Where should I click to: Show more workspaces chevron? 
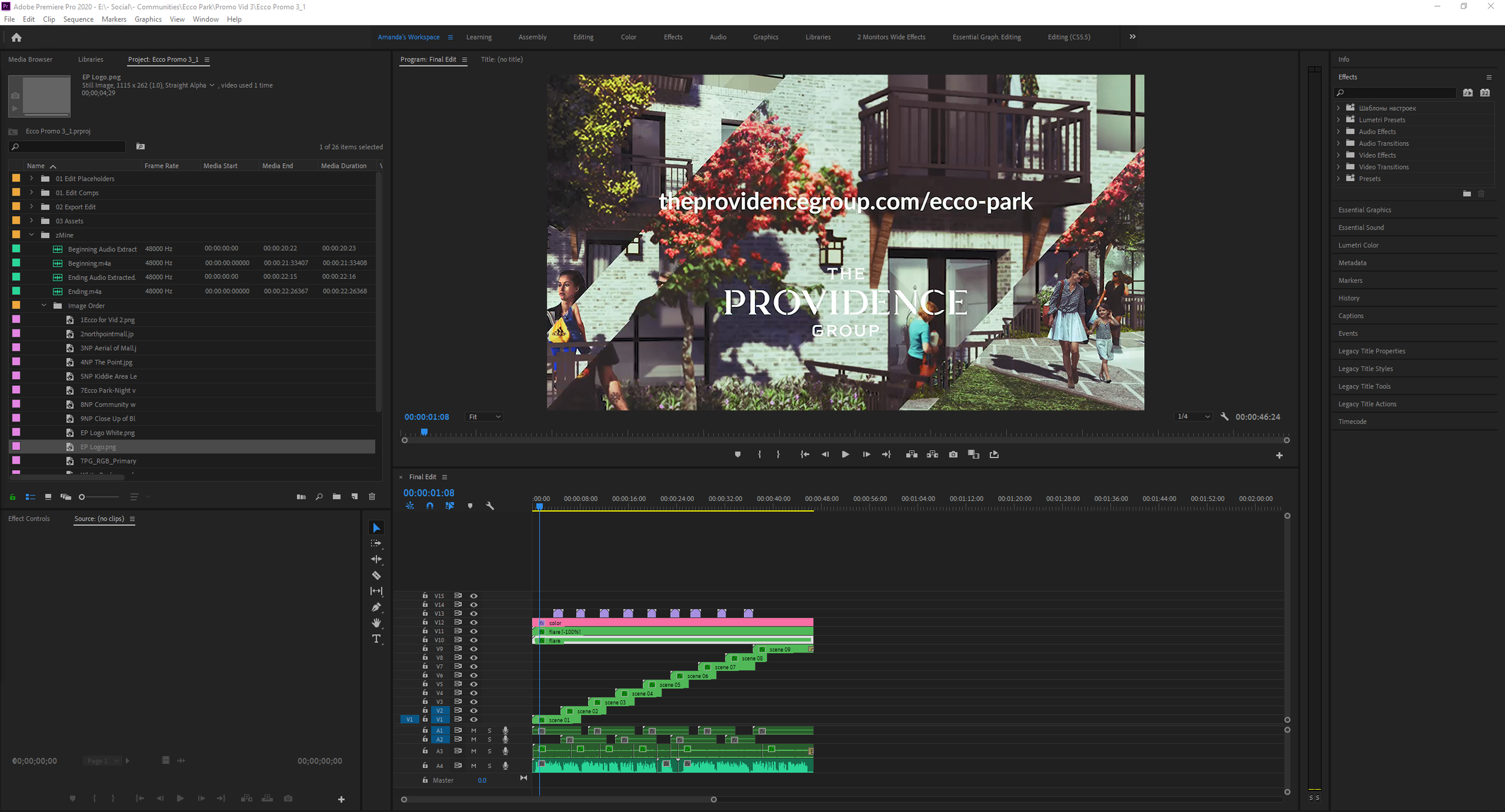pos(1132,37)
